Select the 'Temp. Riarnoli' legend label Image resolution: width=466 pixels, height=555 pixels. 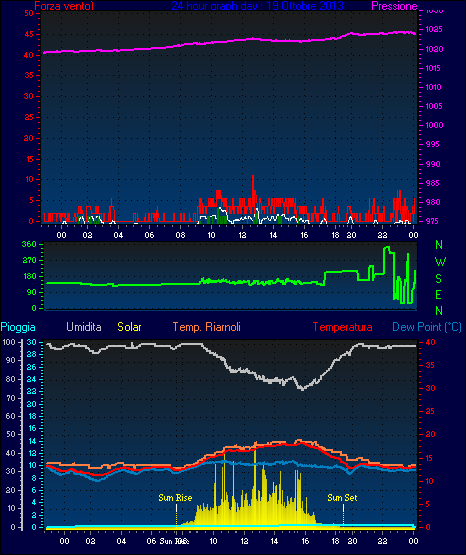pos(207,327)
